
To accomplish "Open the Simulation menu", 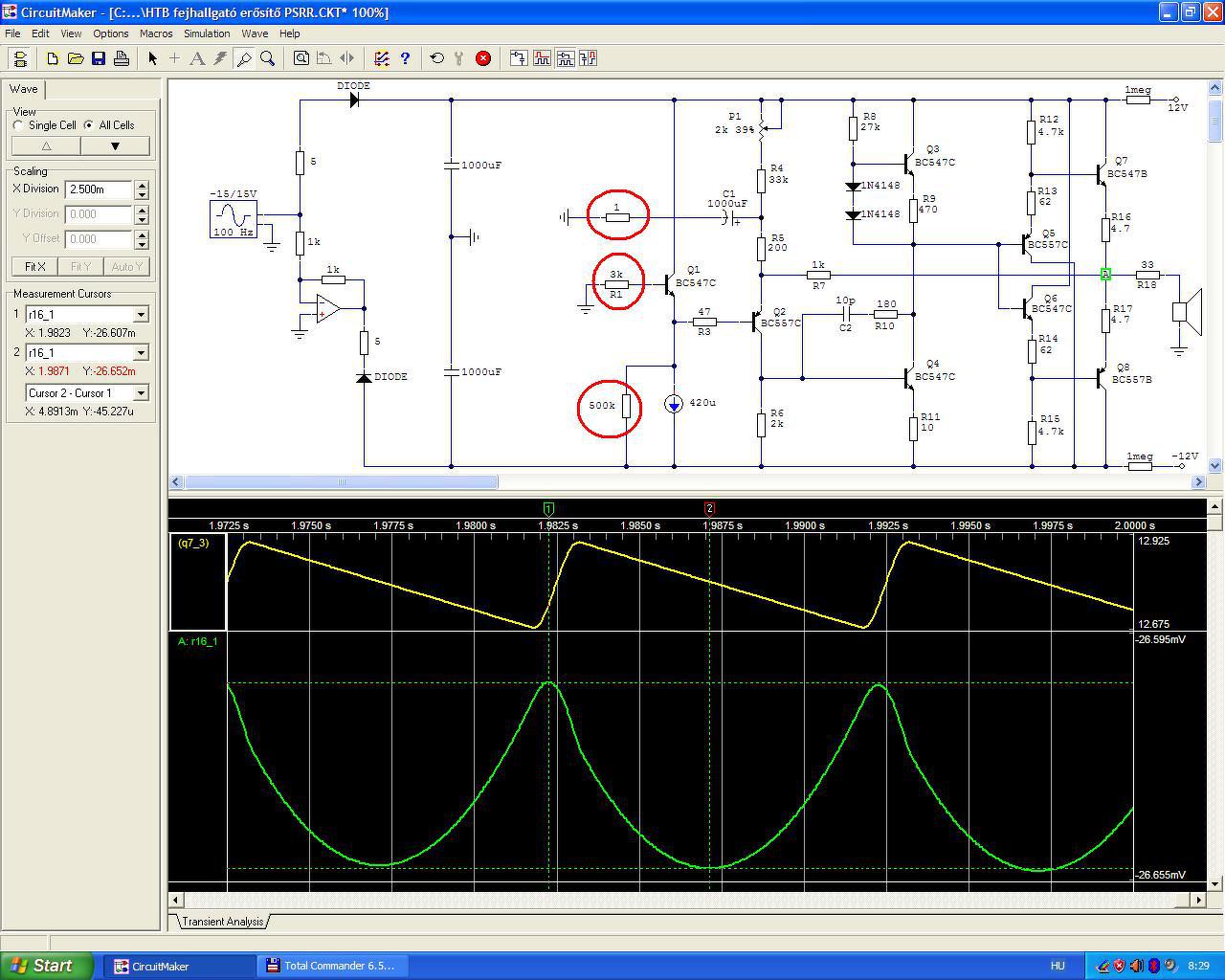I will point(207,33).
